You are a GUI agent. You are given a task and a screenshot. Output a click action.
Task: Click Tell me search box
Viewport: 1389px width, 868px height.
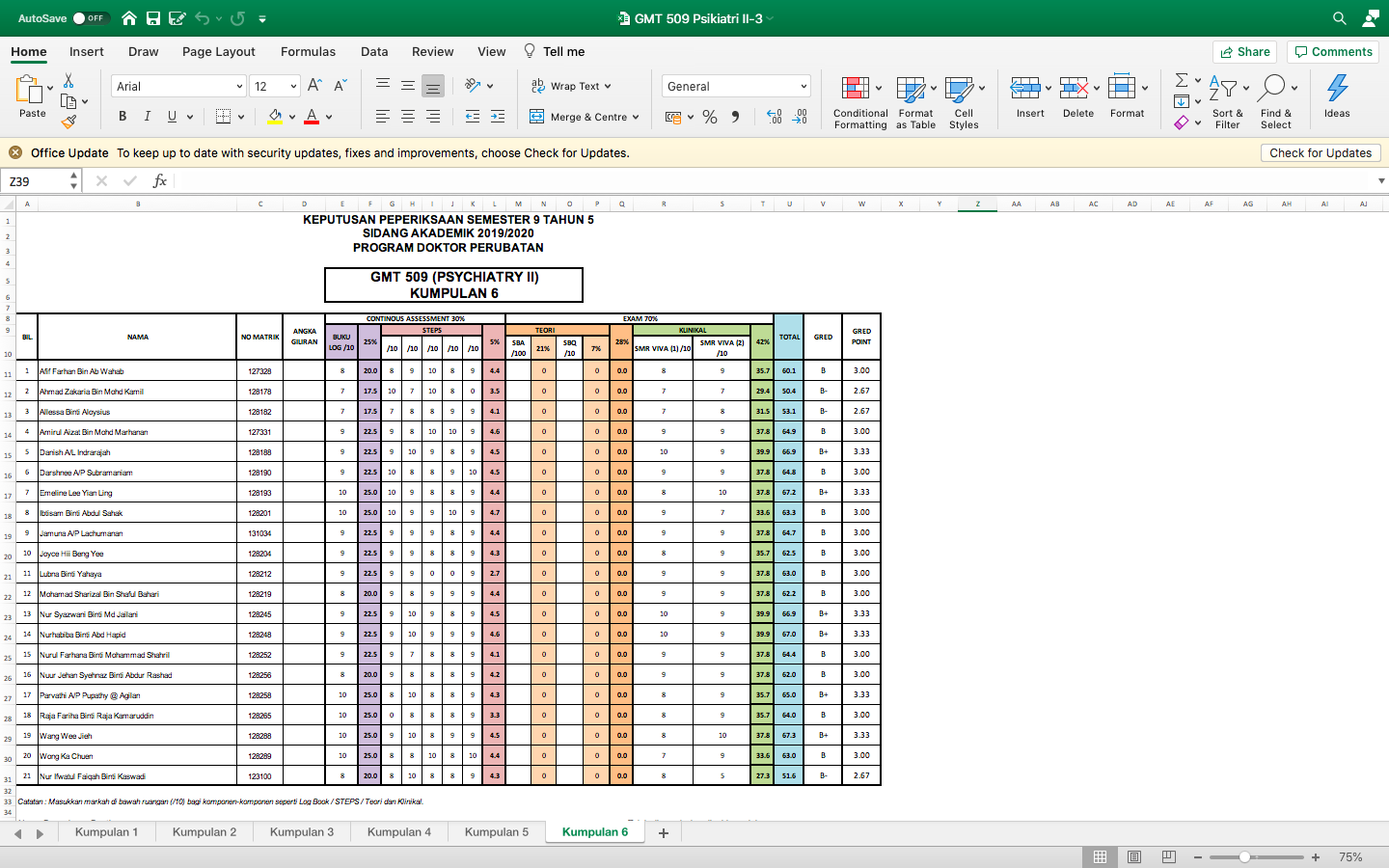click(x=555, y=51)
